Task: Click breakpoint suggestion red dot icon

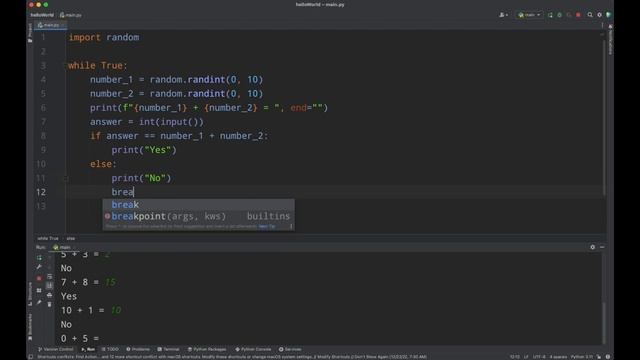Action: point(107,216)
